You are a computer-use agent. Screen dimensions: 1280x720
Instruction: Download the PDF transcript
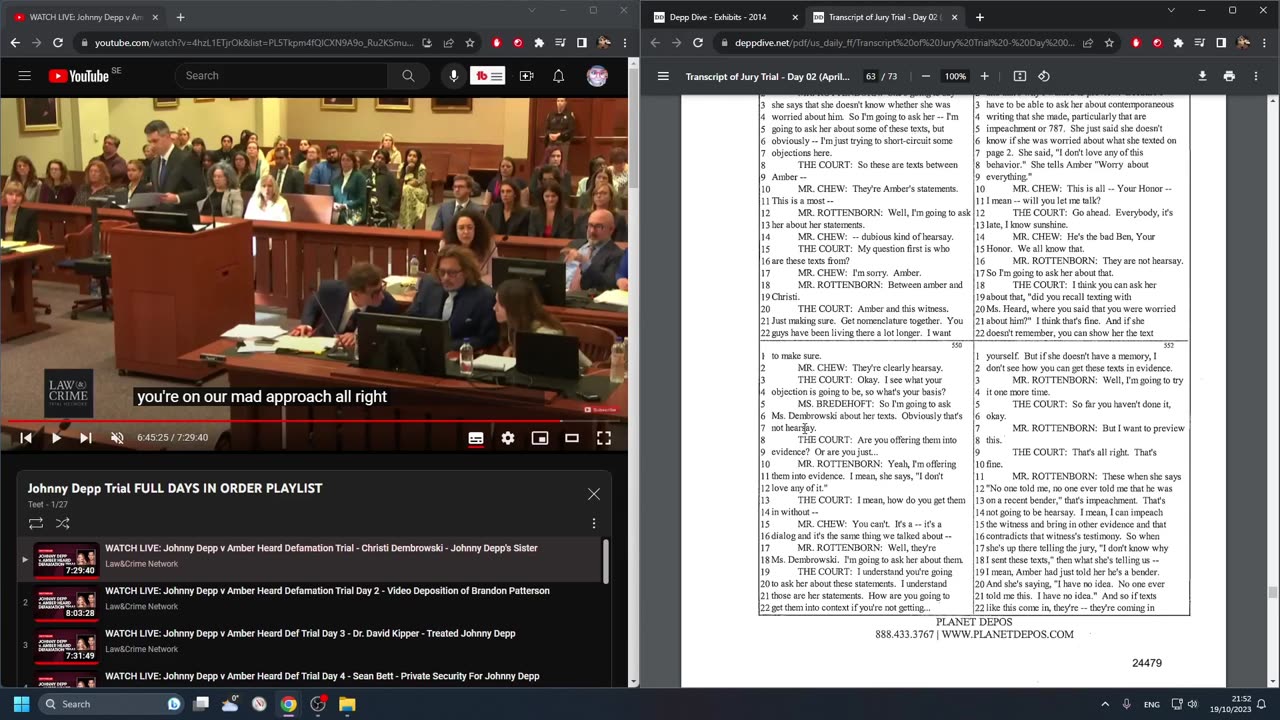(1202, 76)
